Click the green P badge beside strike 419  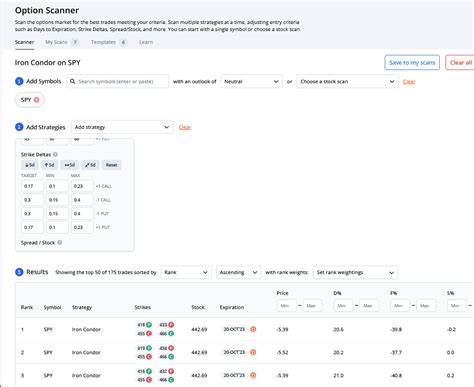(x=149, y=348)
